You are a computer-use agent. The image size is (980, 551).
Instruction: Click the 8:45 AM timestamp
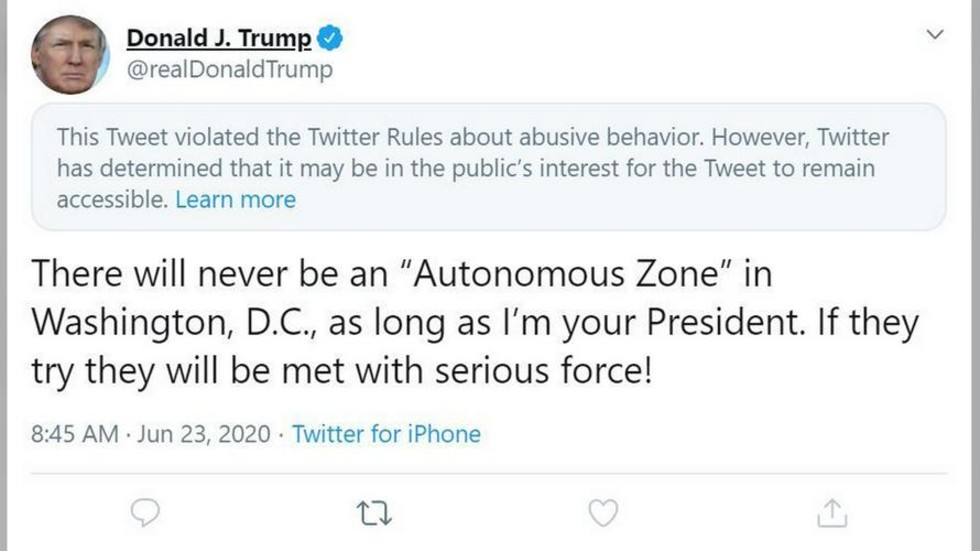pos(75,434)
